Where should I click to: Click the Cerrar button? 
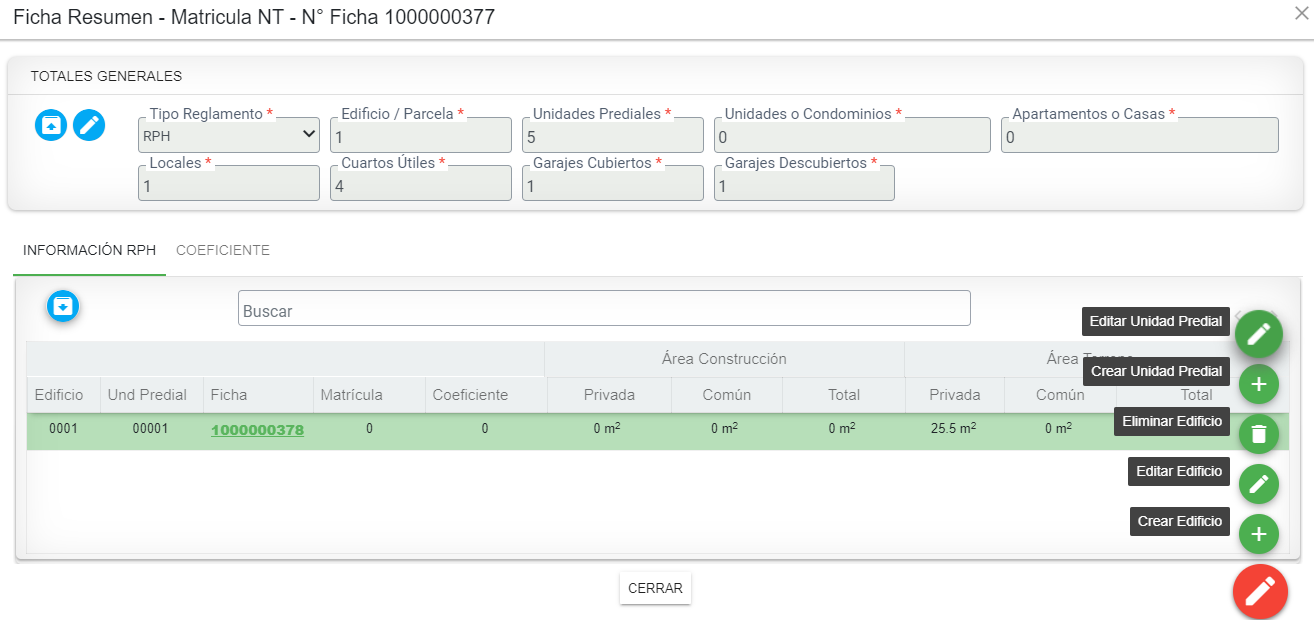(655, 588)
